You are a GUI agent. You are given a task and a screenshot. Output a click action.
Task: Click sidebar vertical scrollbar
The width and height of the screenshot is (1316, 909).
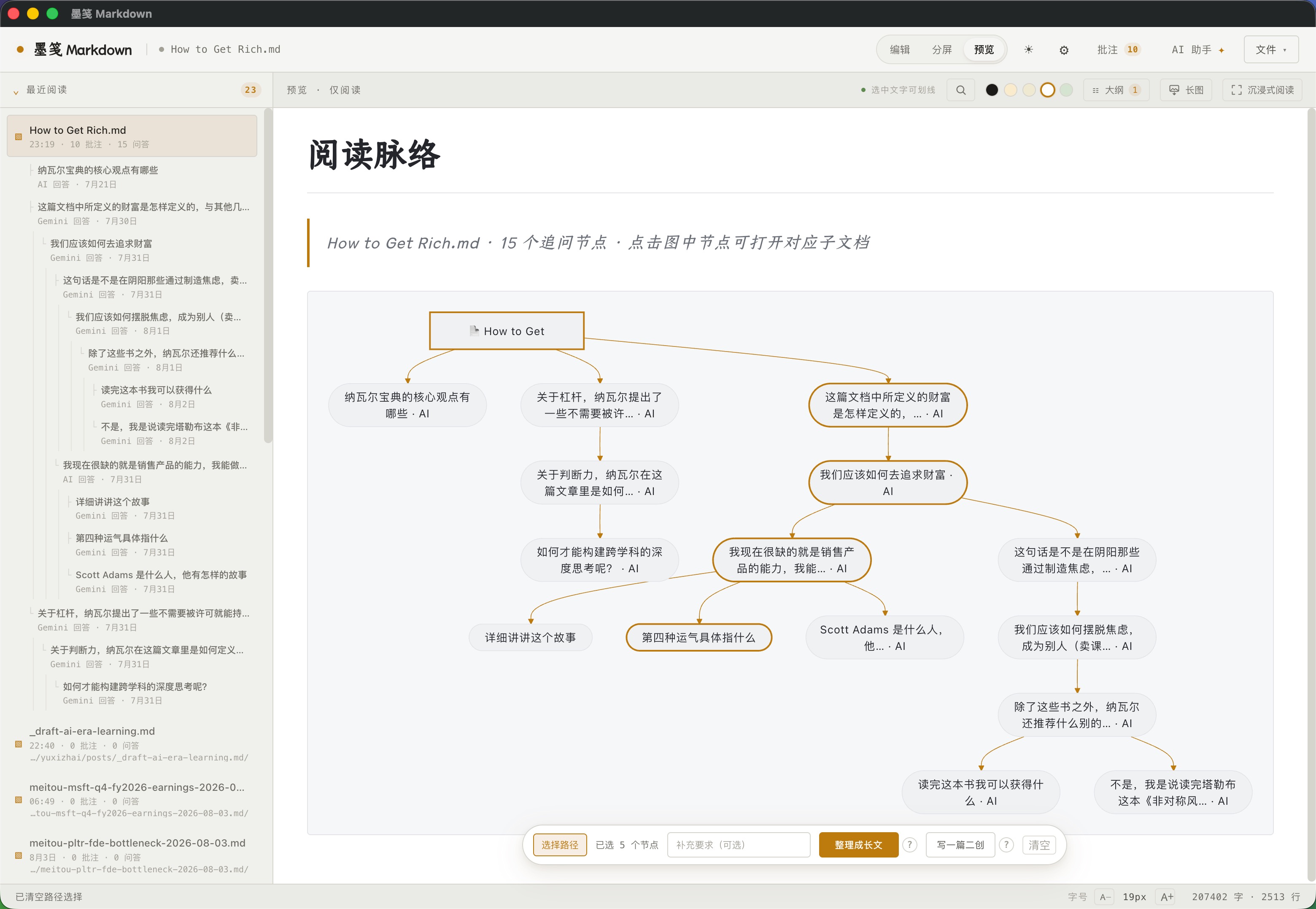coord(268,276)
